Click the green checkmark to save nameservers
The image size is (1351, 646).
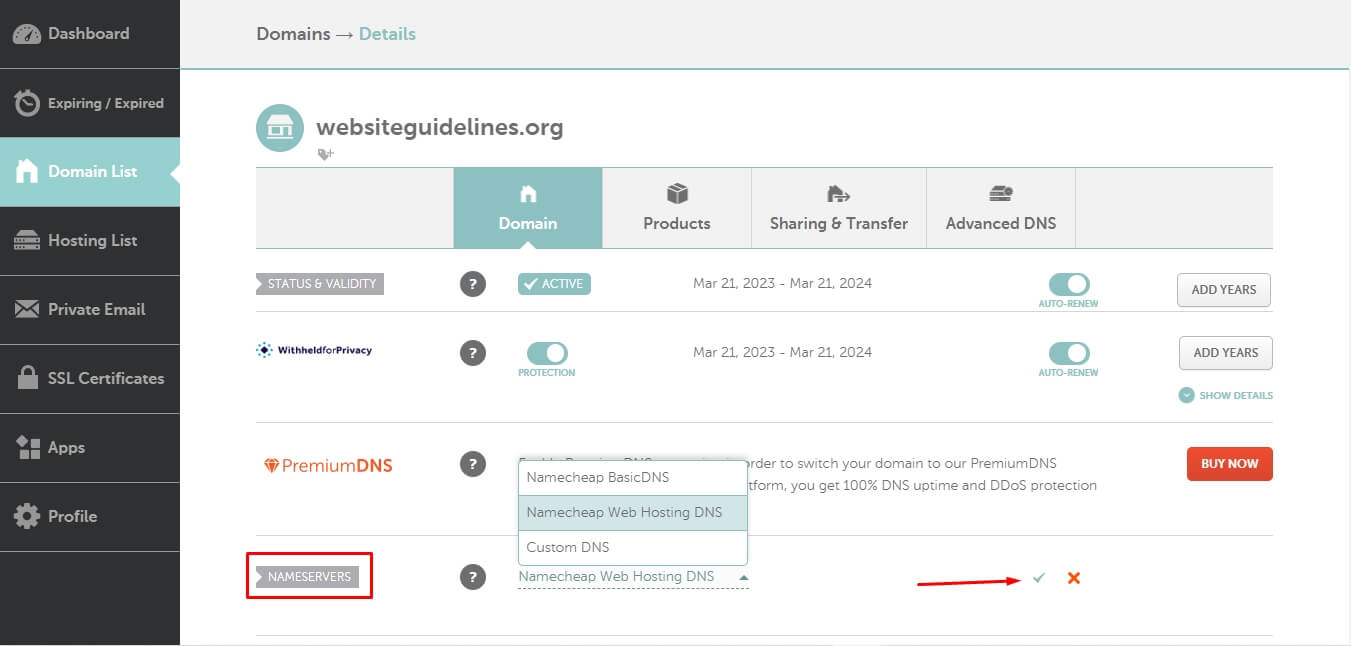coord(1039,578)
